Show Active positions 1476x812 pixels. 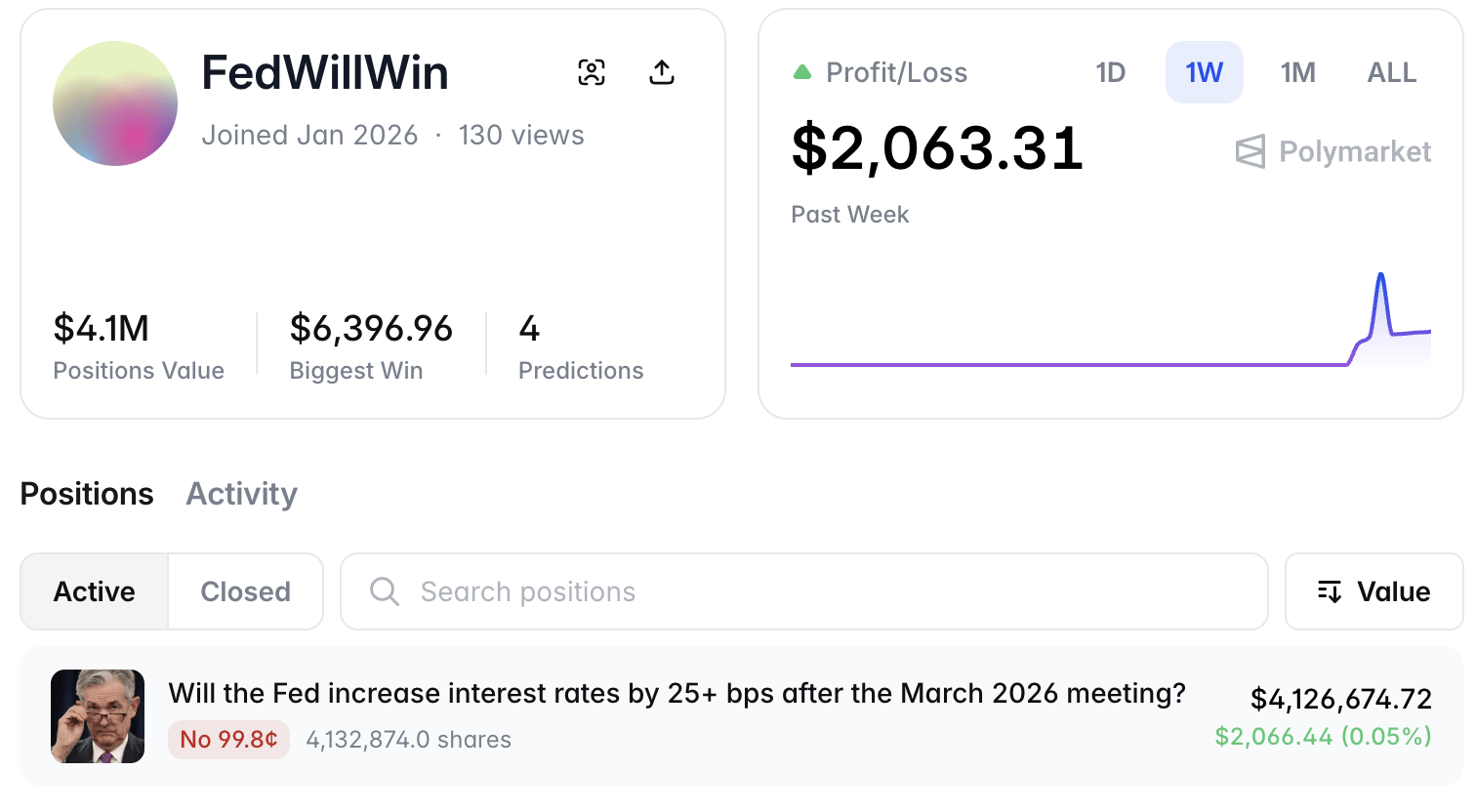click(x=95, y=591)
